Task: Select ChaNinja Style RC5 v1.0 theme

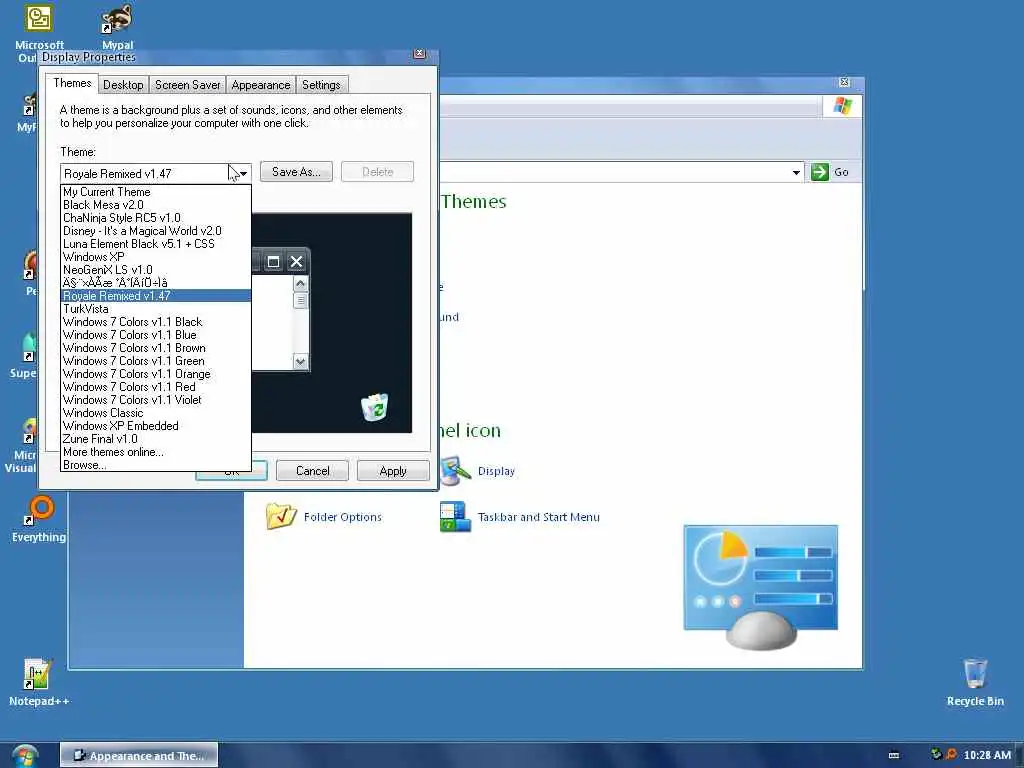Action: click(x=155, y=218)
